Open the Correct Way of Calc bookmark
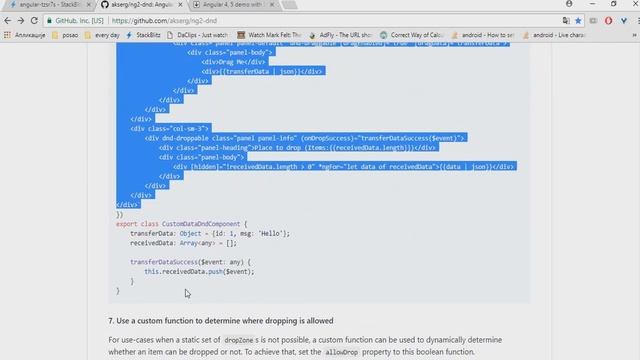 412,35
